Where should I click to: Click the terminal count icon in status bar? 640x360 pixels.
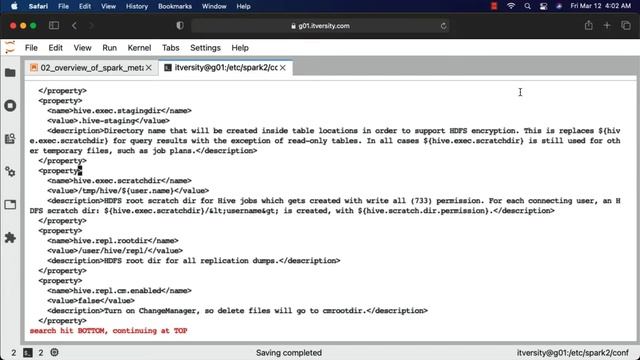click(x=28, y=353)
